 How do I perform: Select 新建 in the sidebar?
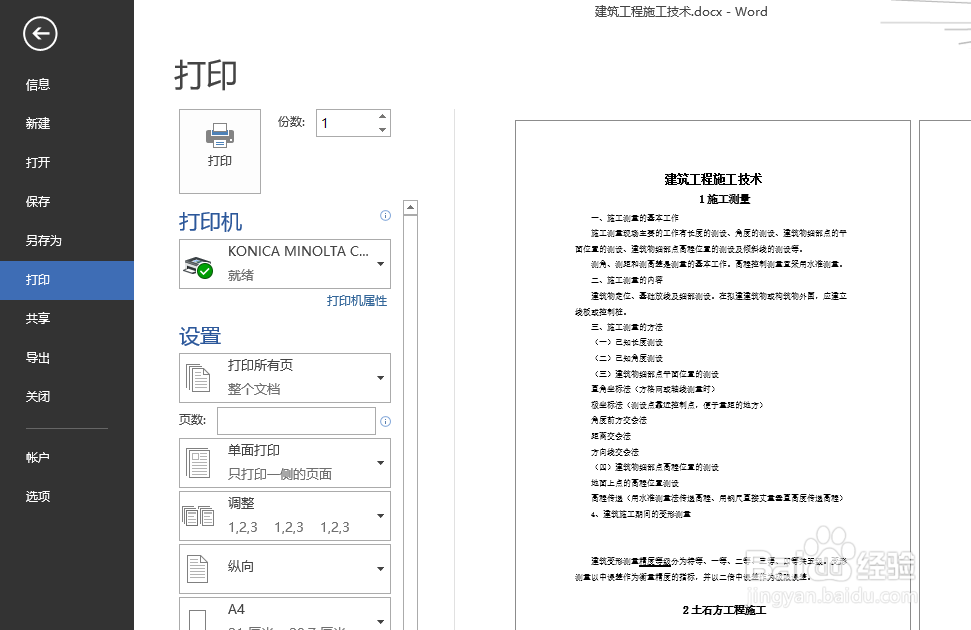click(x=38, y=123)
